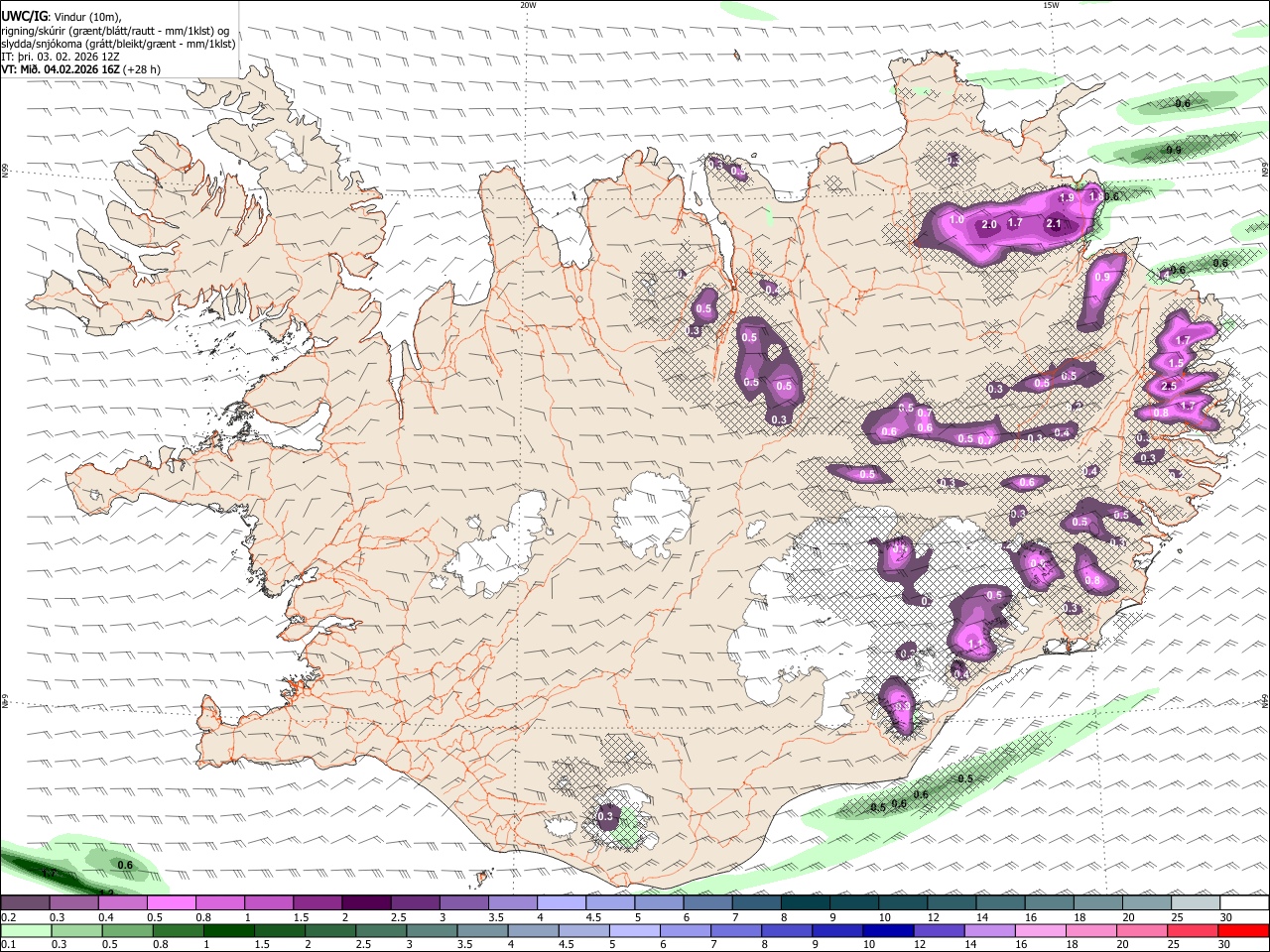Click the '20W' longitude label
The width and height of the screenshot is (1270, 952).
528,5
